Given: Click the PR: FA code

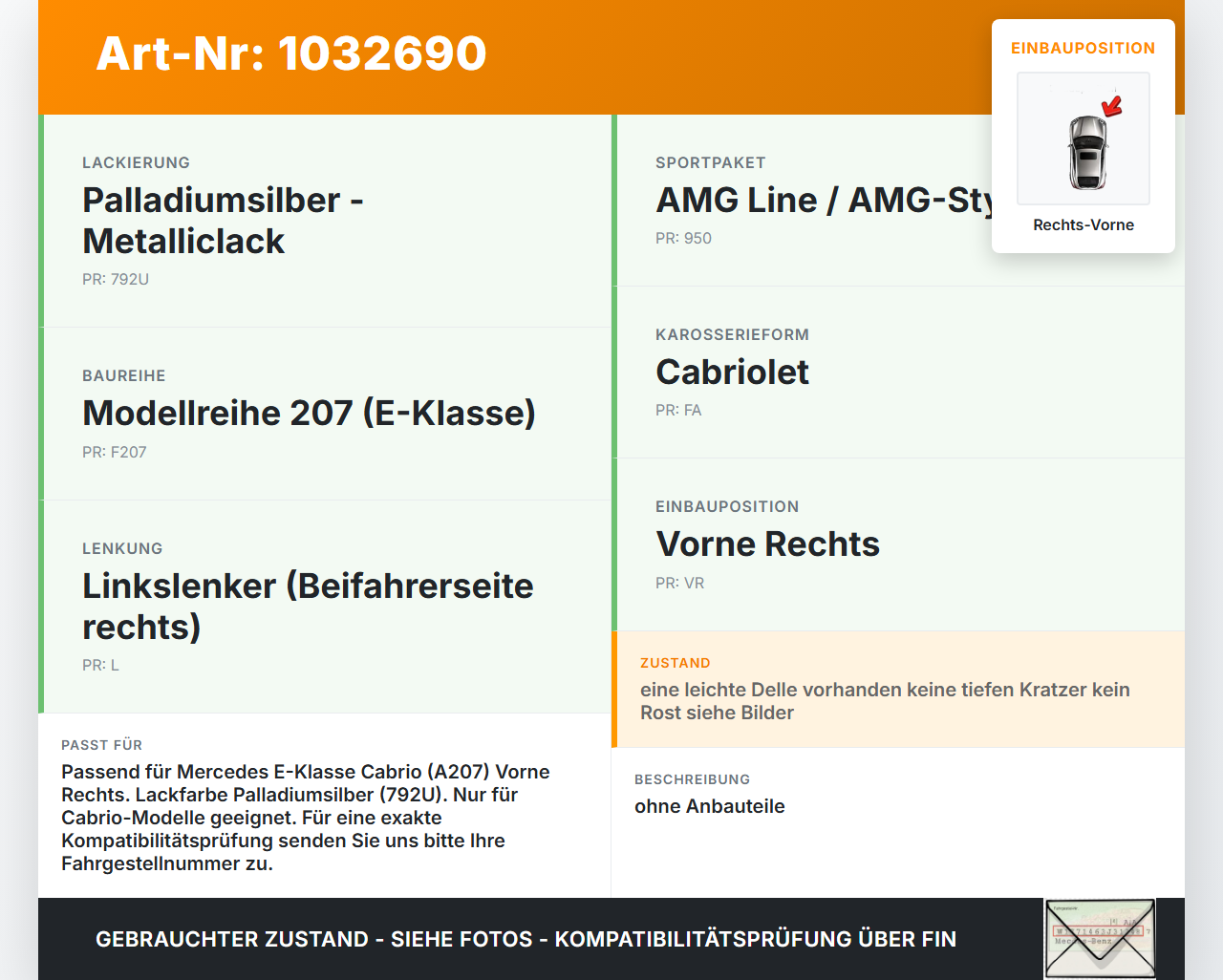Looking at the screenshot, I should pos(678,411).
